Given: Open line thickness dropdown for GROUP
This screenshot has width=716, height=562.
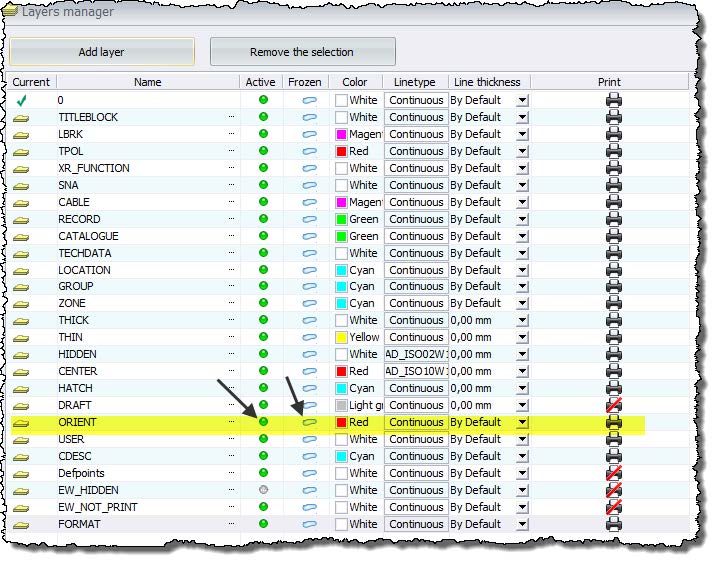Looking at the screenshot, I should (x=522, y=287).
